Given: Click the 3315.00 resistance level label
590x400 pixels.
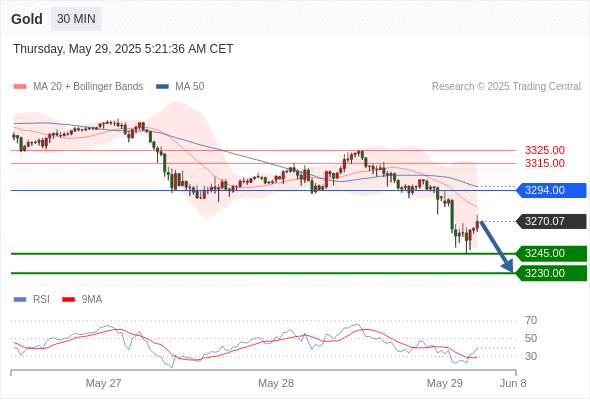Looking at the screenshot, I should coord(544,163).
